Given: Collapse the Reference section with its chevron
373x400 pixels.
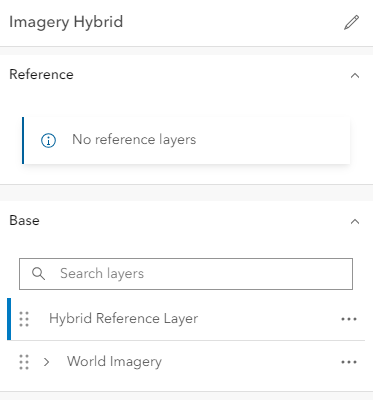Looking at the screenshot, I should pos(355,76).
